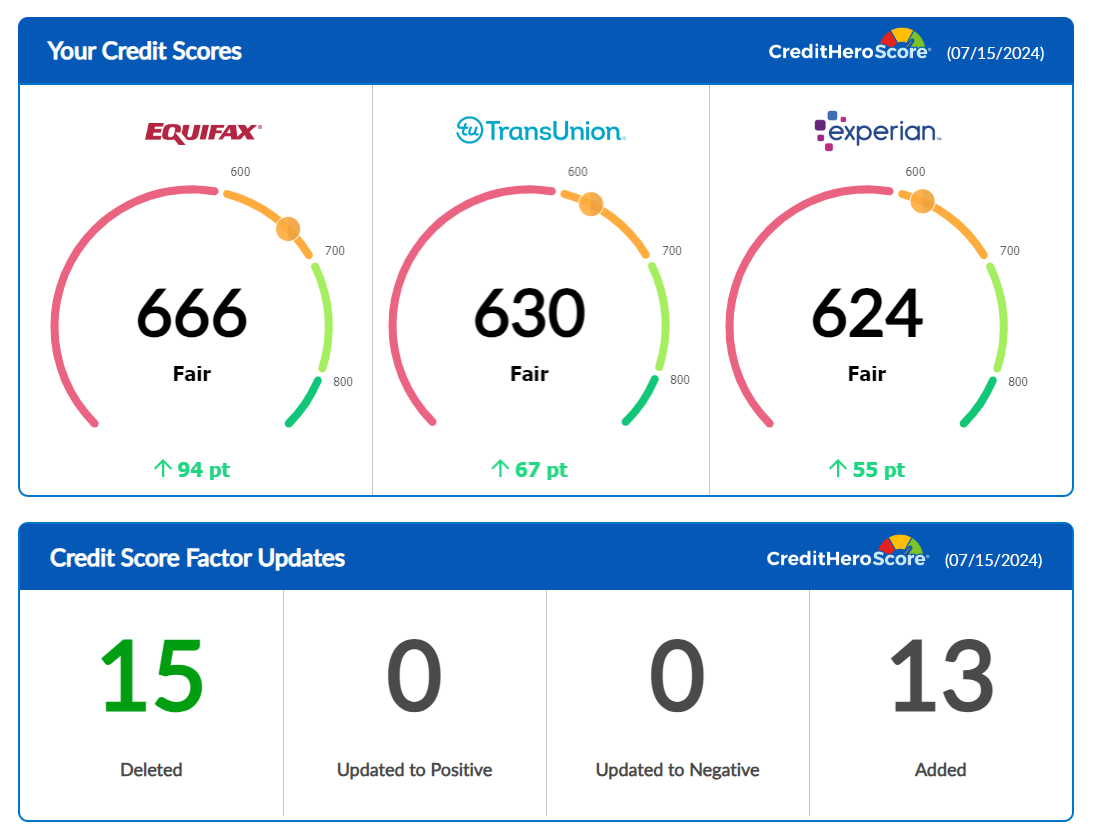Click the 13 added count
The width and height of the screenshot is (1098, 838).
[941, 676]
